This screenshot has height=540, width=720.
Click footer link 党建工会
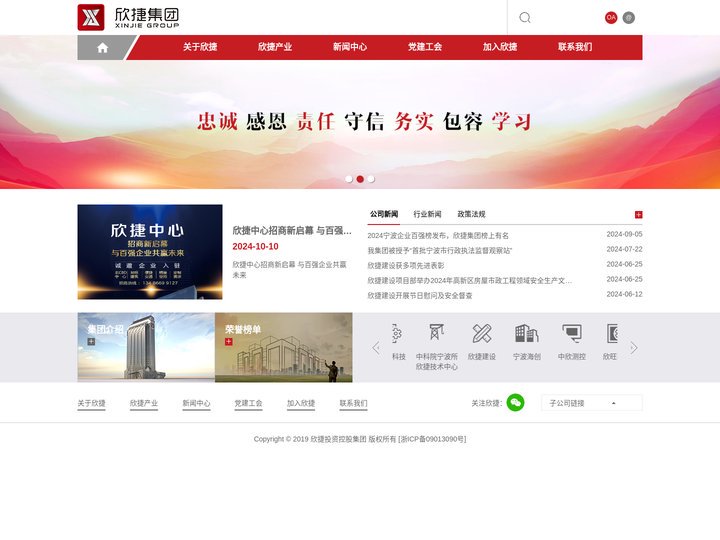click(x=248, y=403)
